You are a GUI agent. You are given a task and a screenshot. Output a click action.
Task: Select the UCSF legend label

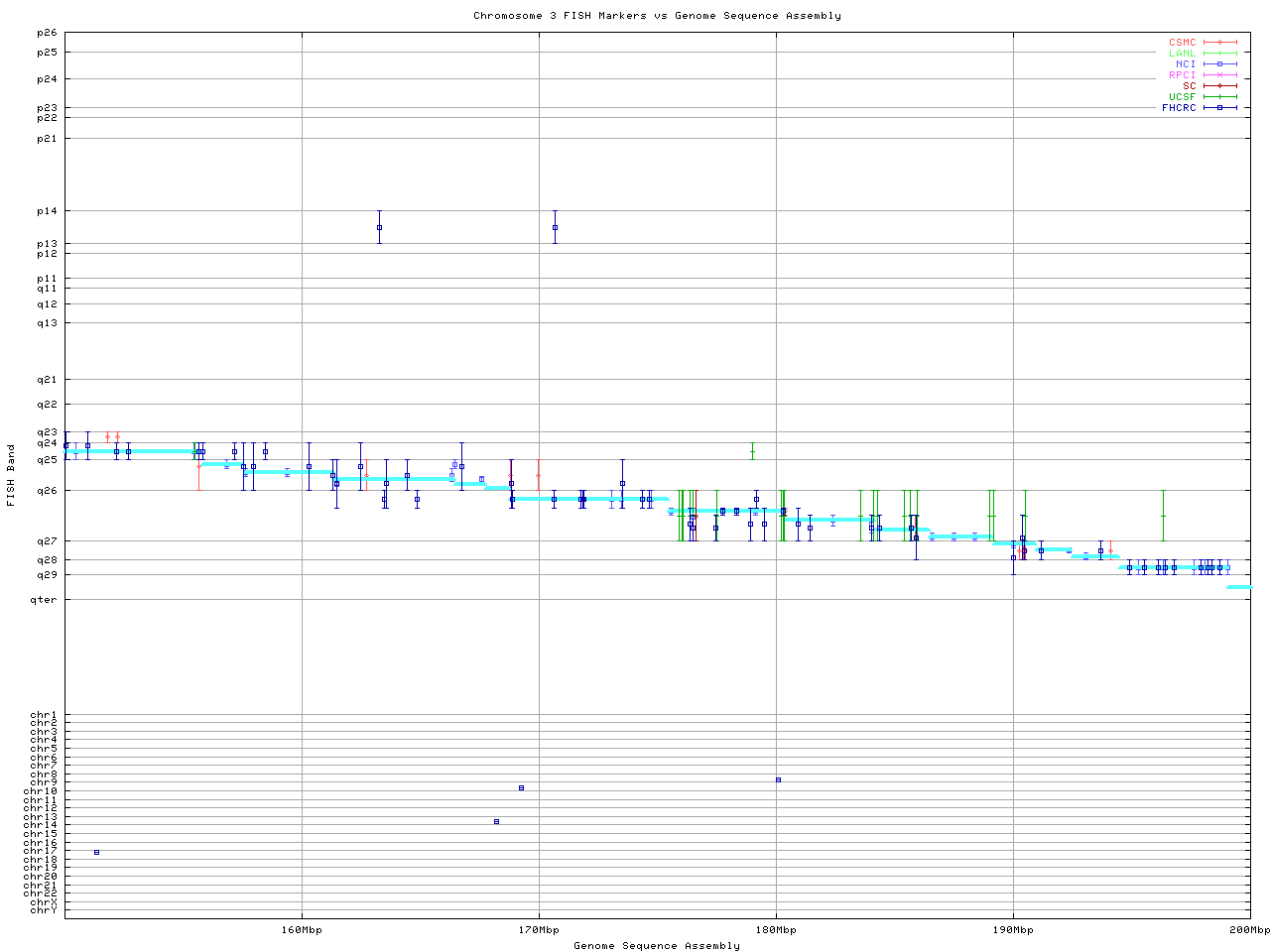[x=1182, y=96]
